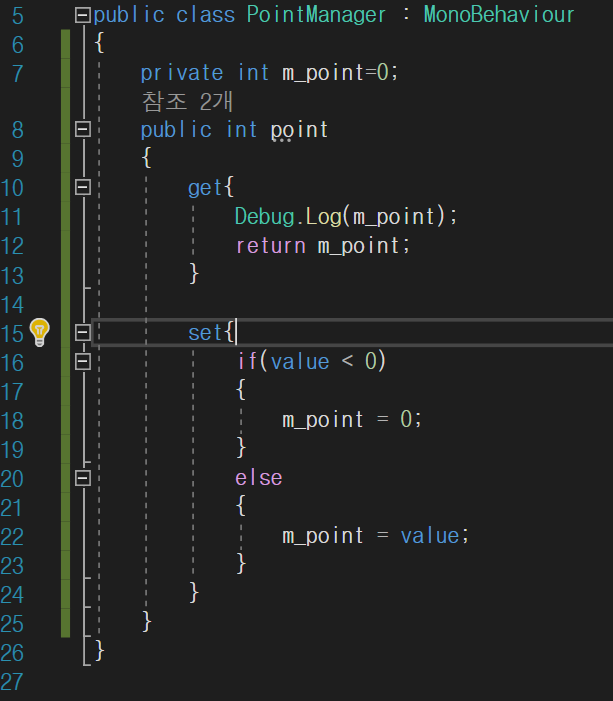Image resolution: width=613 pixels, height=701 pixels.
Task: Open the lightbulb quick actions on line 15
Action: [x=39, y=332]
